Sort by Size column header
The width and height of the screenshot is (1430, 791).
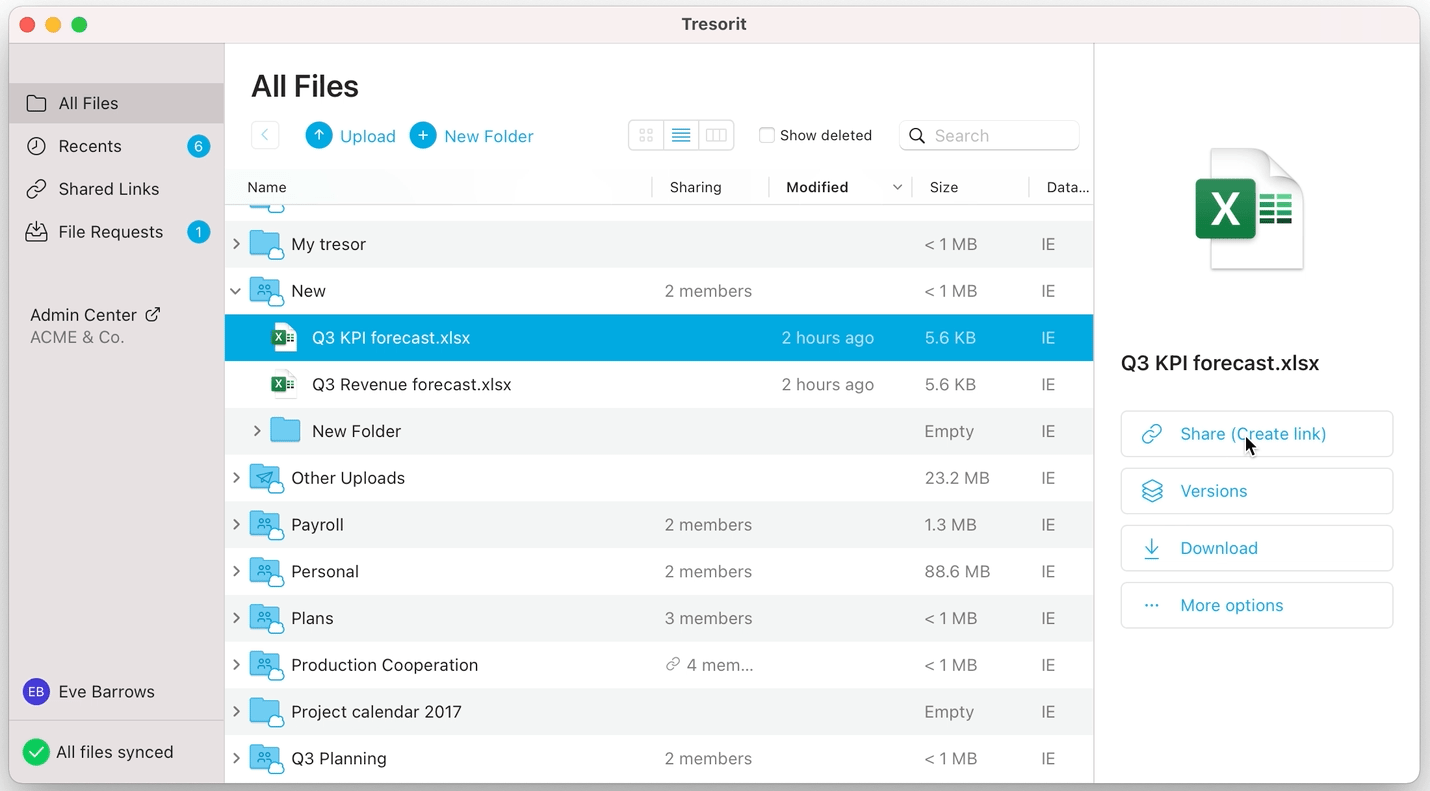[944, 187]
